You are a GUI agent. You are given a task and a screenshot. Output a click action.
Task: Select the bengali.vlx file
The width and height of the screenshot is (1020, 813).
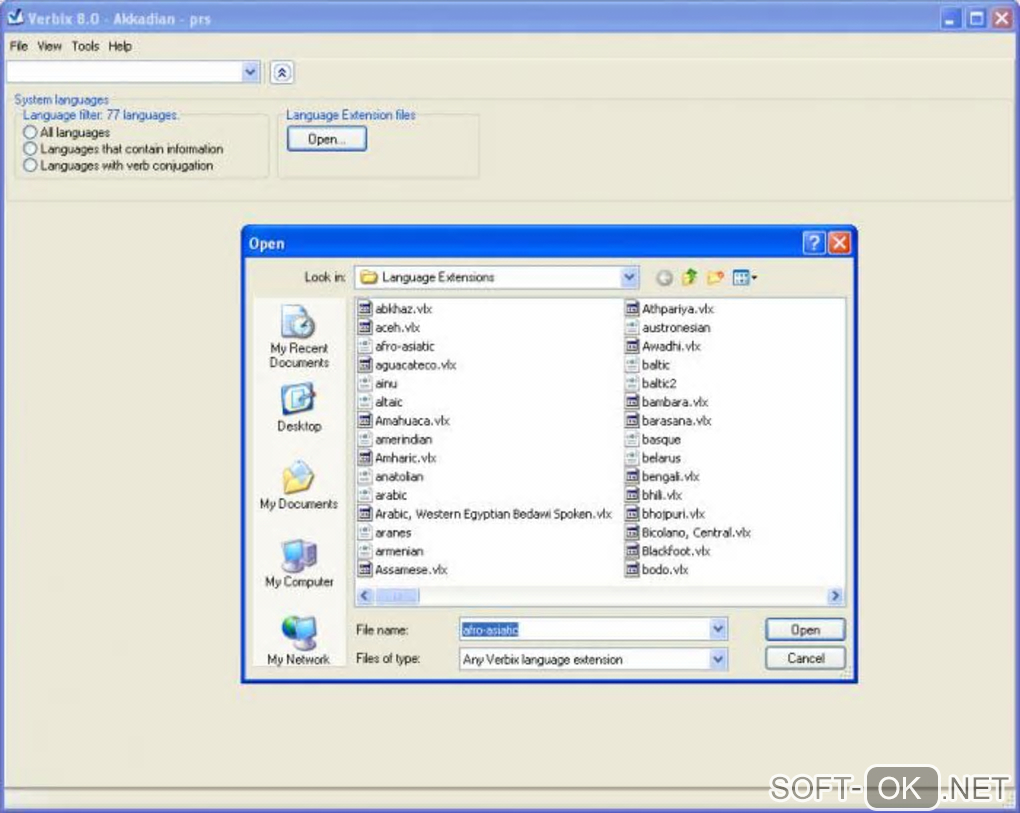(x=662, y=477)
